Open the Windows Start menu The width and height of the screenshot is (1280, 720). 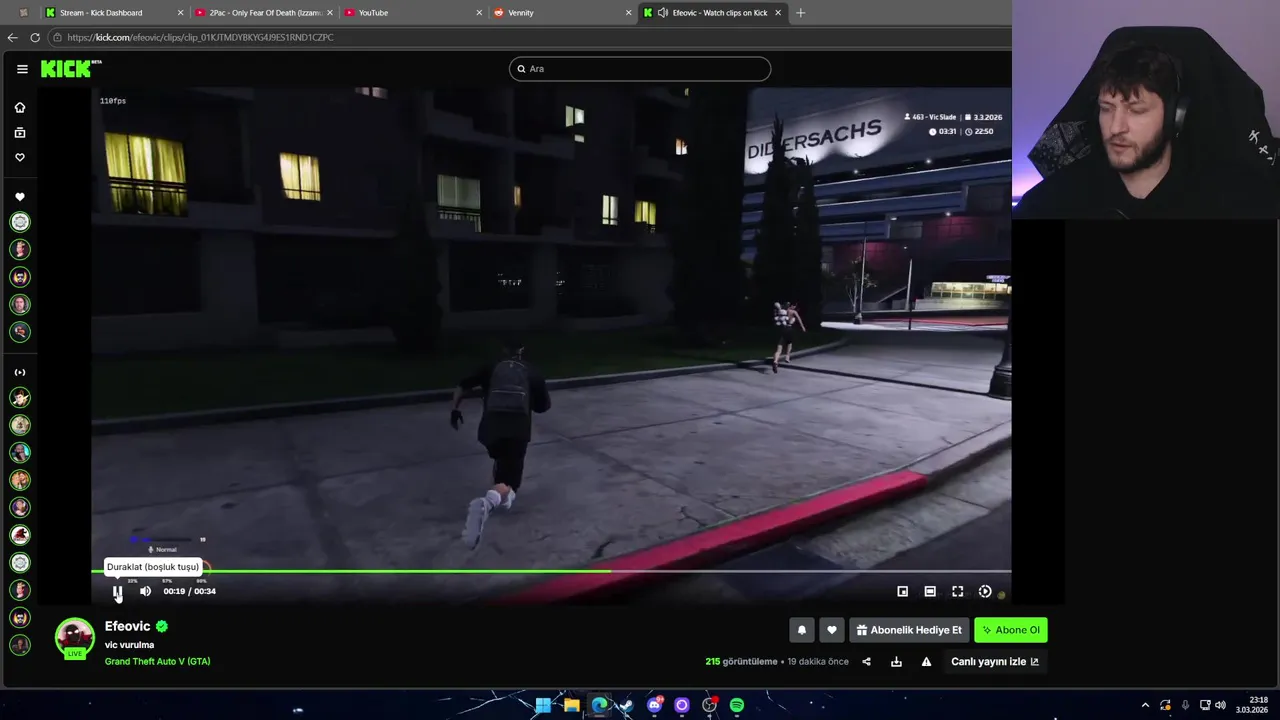[x=543, y=705]
